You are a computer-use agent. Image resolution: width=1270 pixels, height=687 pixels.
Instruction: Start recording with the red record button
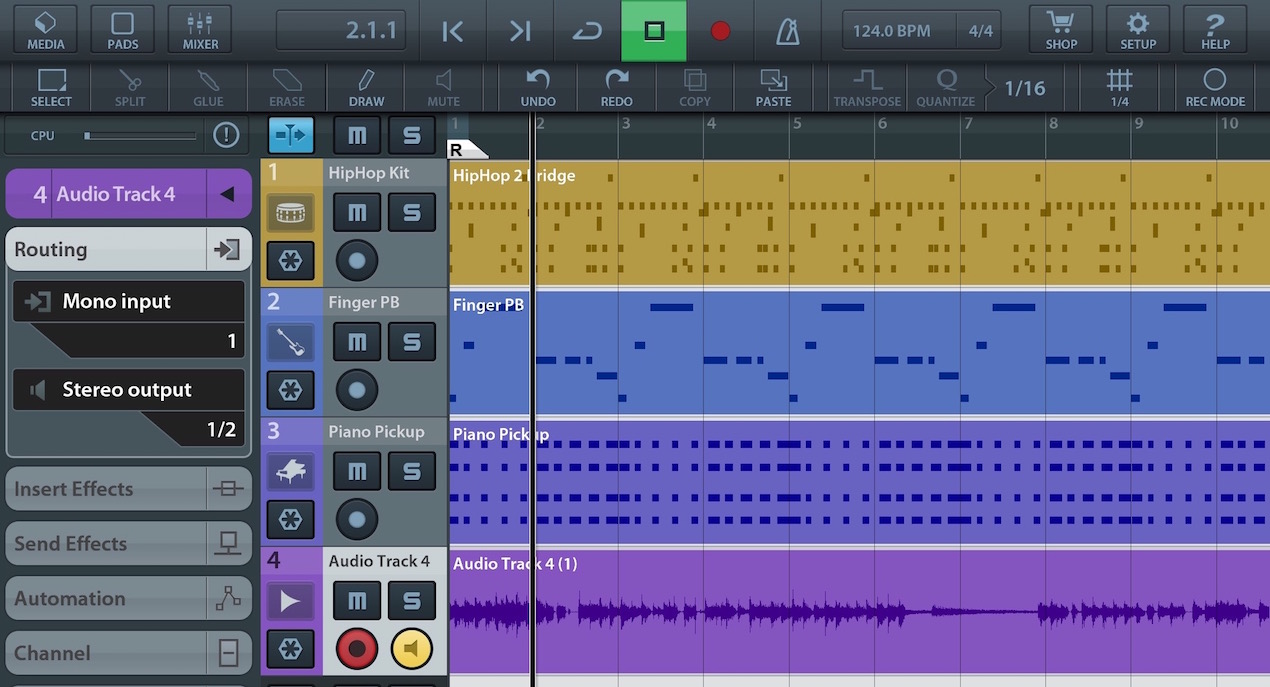720,31
